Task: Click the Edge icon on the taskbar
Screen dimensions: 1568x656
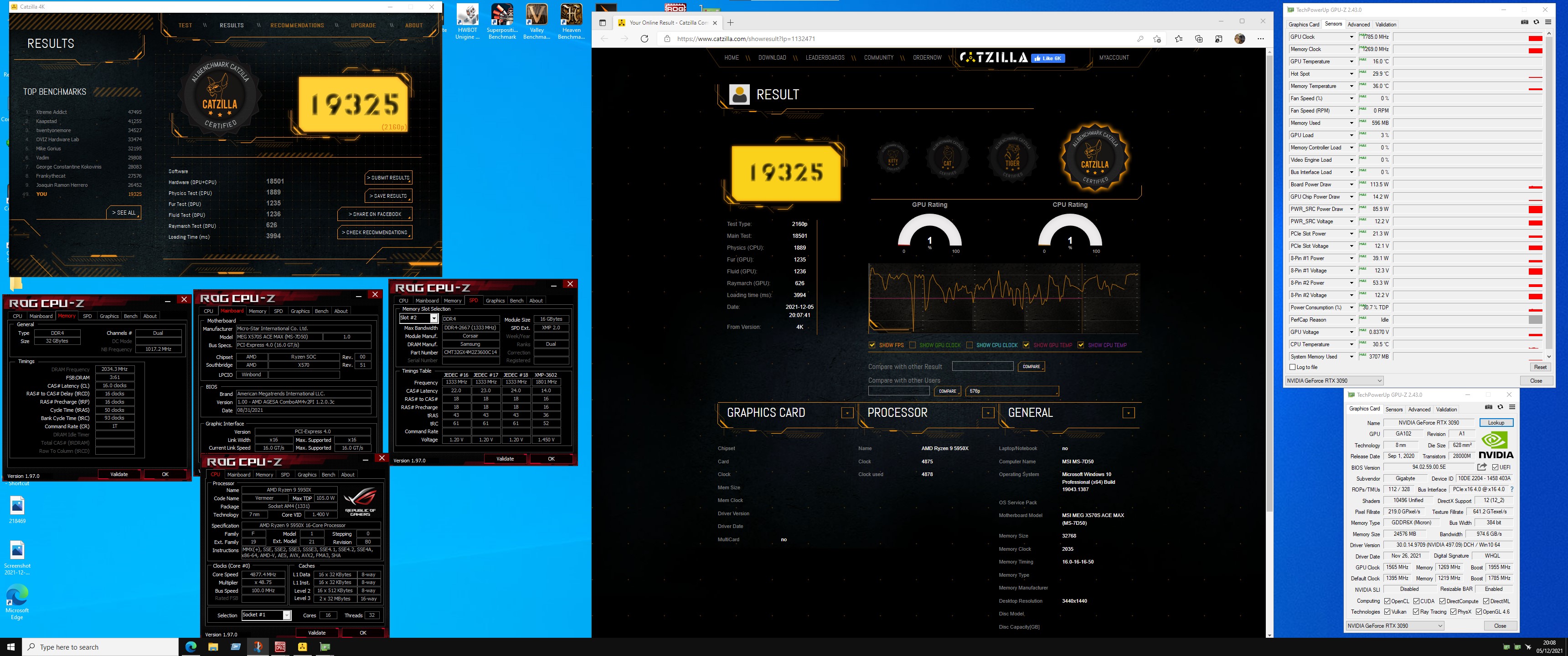Action: (191, 647)
